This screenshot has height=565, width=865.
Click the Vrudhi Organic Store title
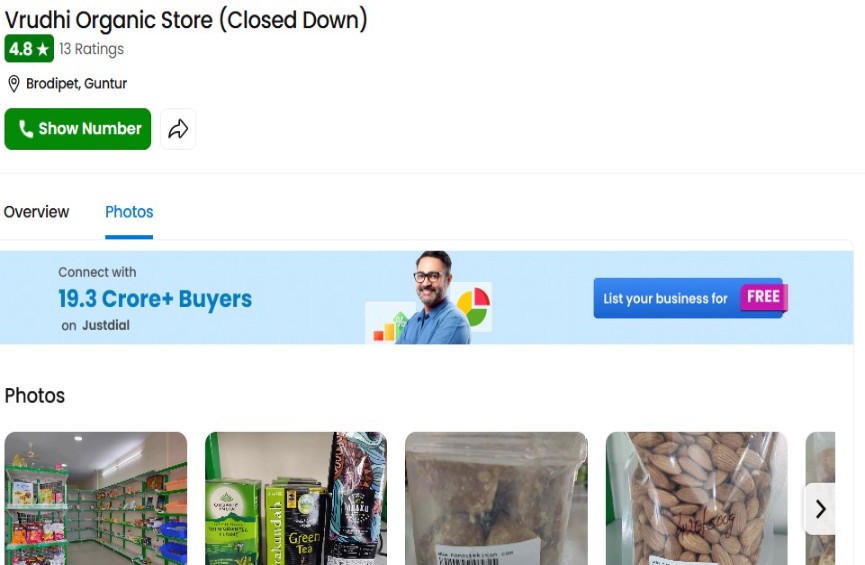[x=186, y=20]
